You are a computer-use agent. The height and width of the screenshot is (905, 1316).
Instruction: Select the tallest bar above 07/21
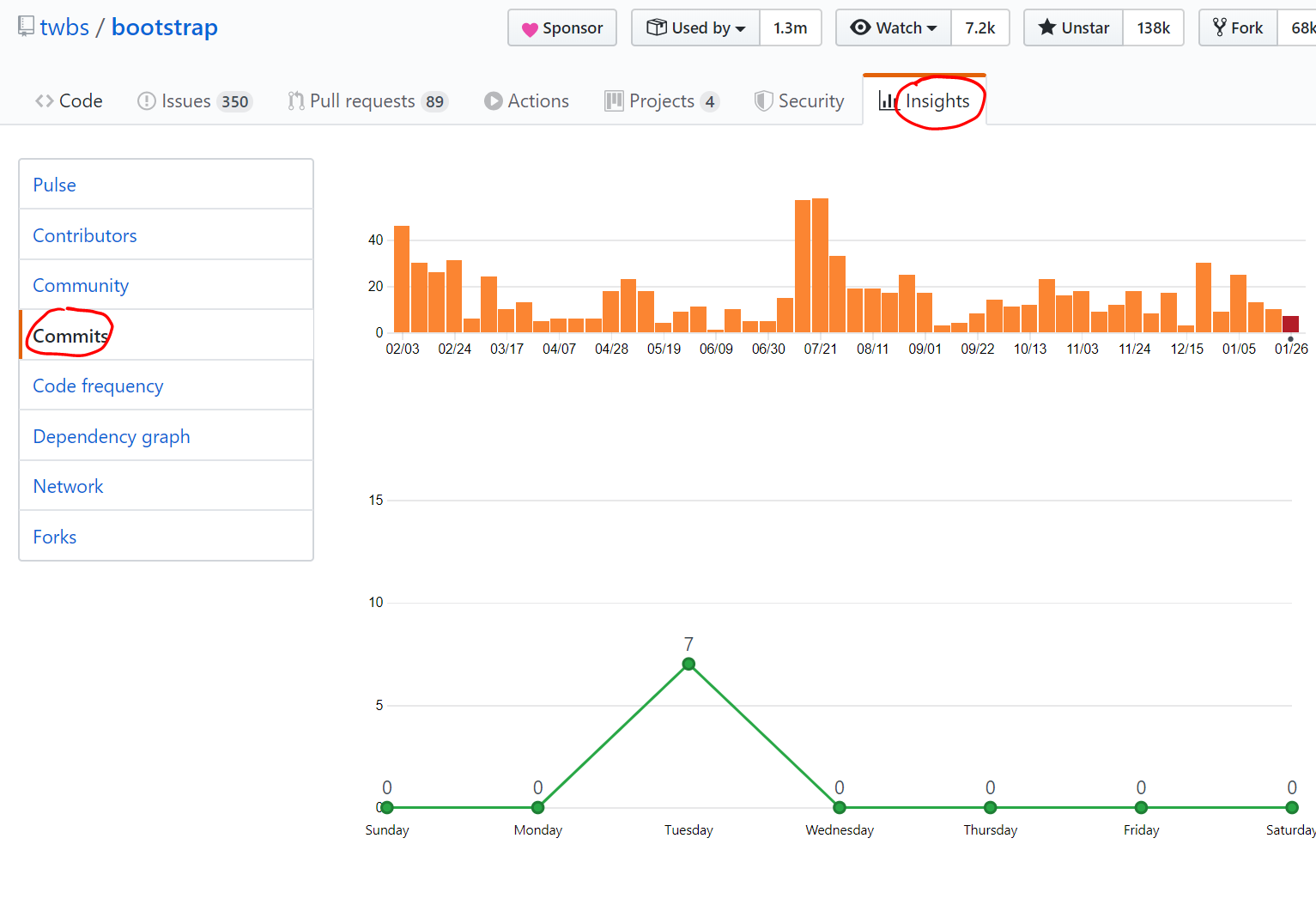pos(820,265)
